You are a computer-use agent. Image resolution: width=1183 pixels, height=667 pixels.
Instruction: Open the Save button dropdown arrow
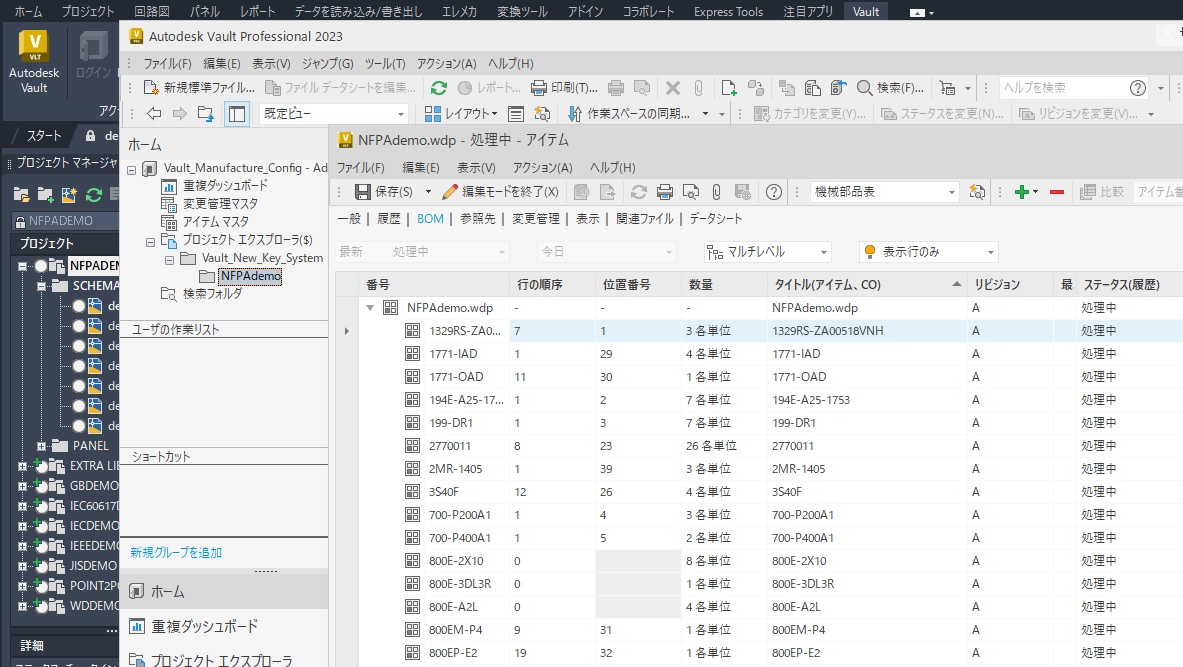(428, 192)
